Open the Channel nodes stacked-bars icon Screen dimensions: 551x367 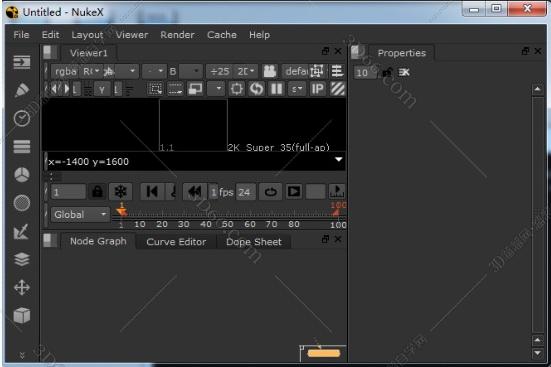(22, 147)
